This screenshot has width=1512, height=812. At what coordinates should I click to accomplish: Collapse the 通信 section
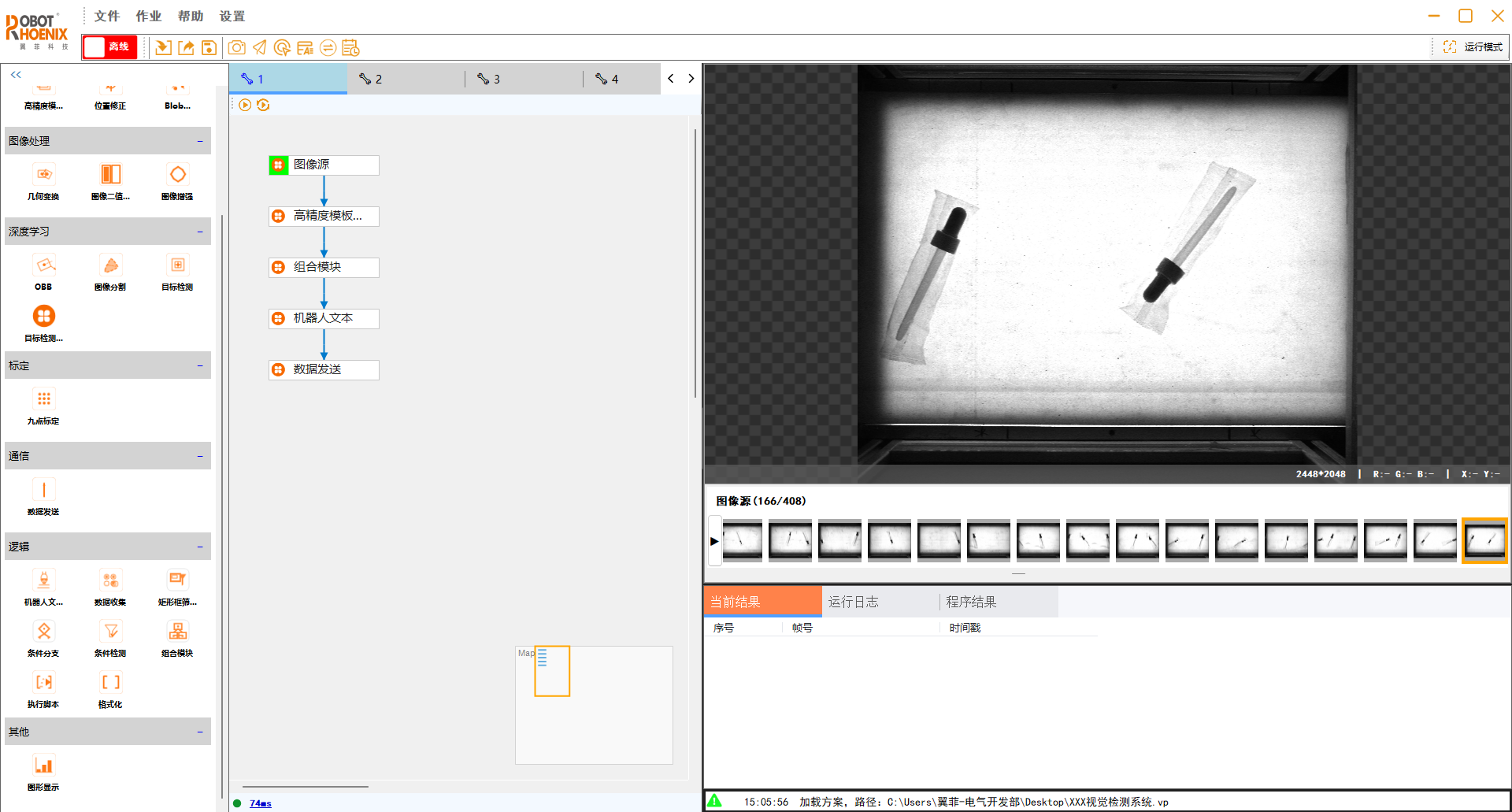coord(200,456)
